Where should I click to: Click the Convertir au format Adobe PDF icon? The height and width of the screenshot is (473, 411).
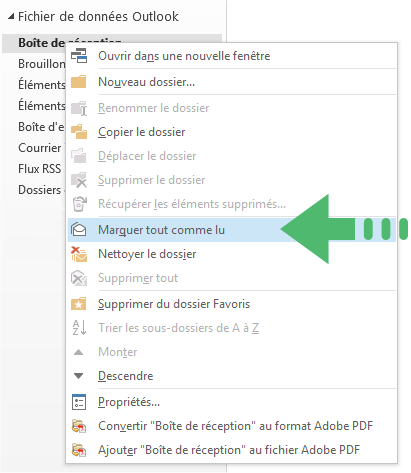[x=79, y=426]
